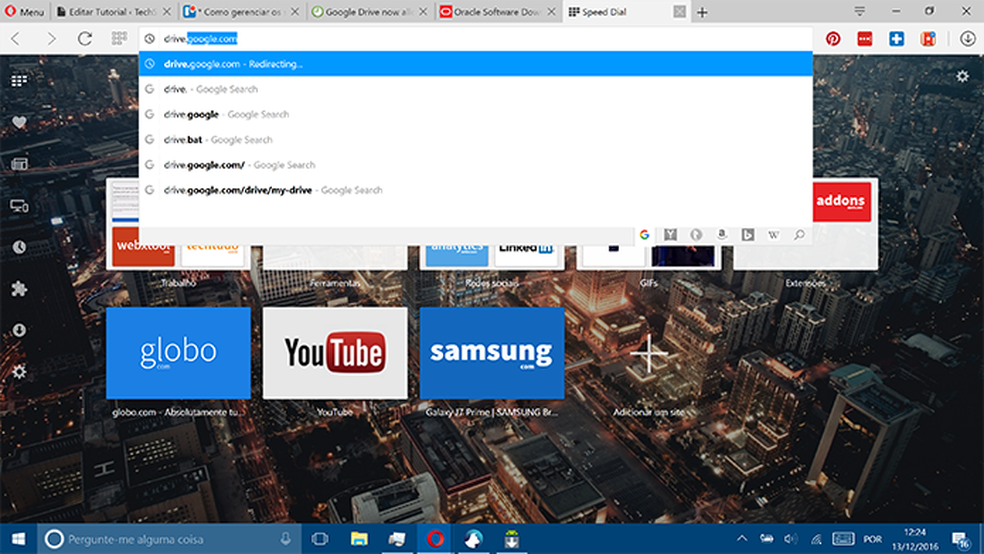The image size is (984, 554).
Task: Search with Bing engine icon
Action: pos(747,235)
